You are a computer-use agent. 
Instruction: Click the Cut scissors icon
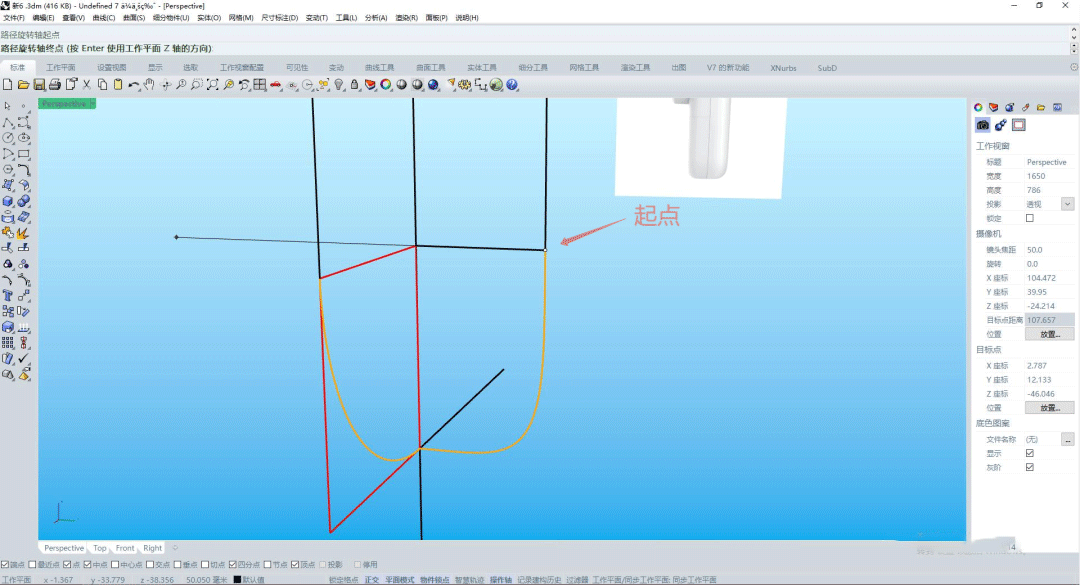(87, 85)
